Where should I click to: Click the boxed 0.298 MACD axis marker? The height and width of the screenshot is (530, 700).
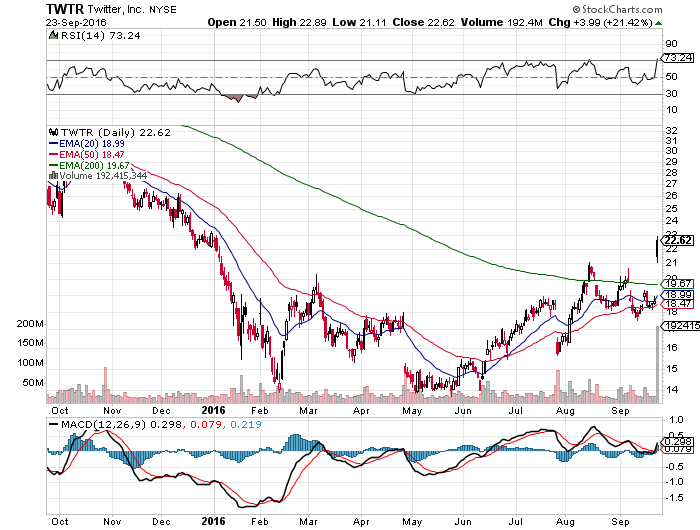678,441
